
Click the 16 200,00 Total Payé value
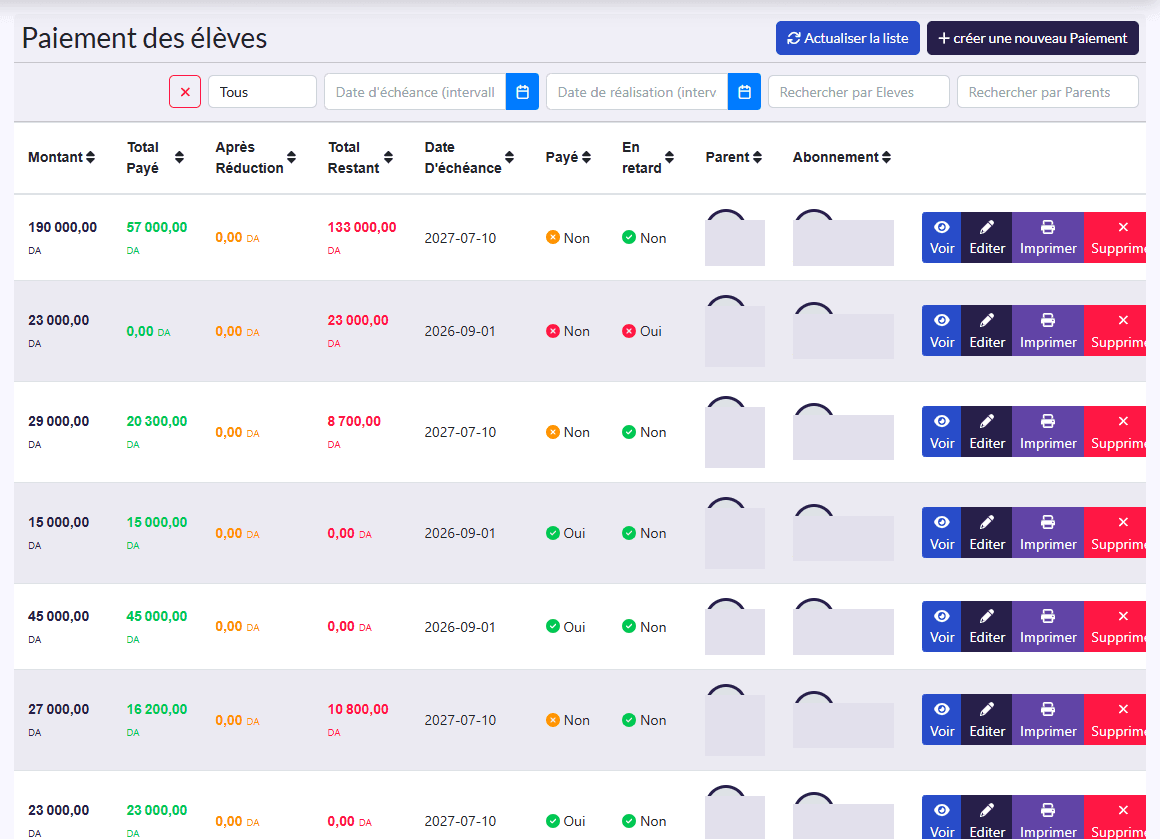coord(157,709)
